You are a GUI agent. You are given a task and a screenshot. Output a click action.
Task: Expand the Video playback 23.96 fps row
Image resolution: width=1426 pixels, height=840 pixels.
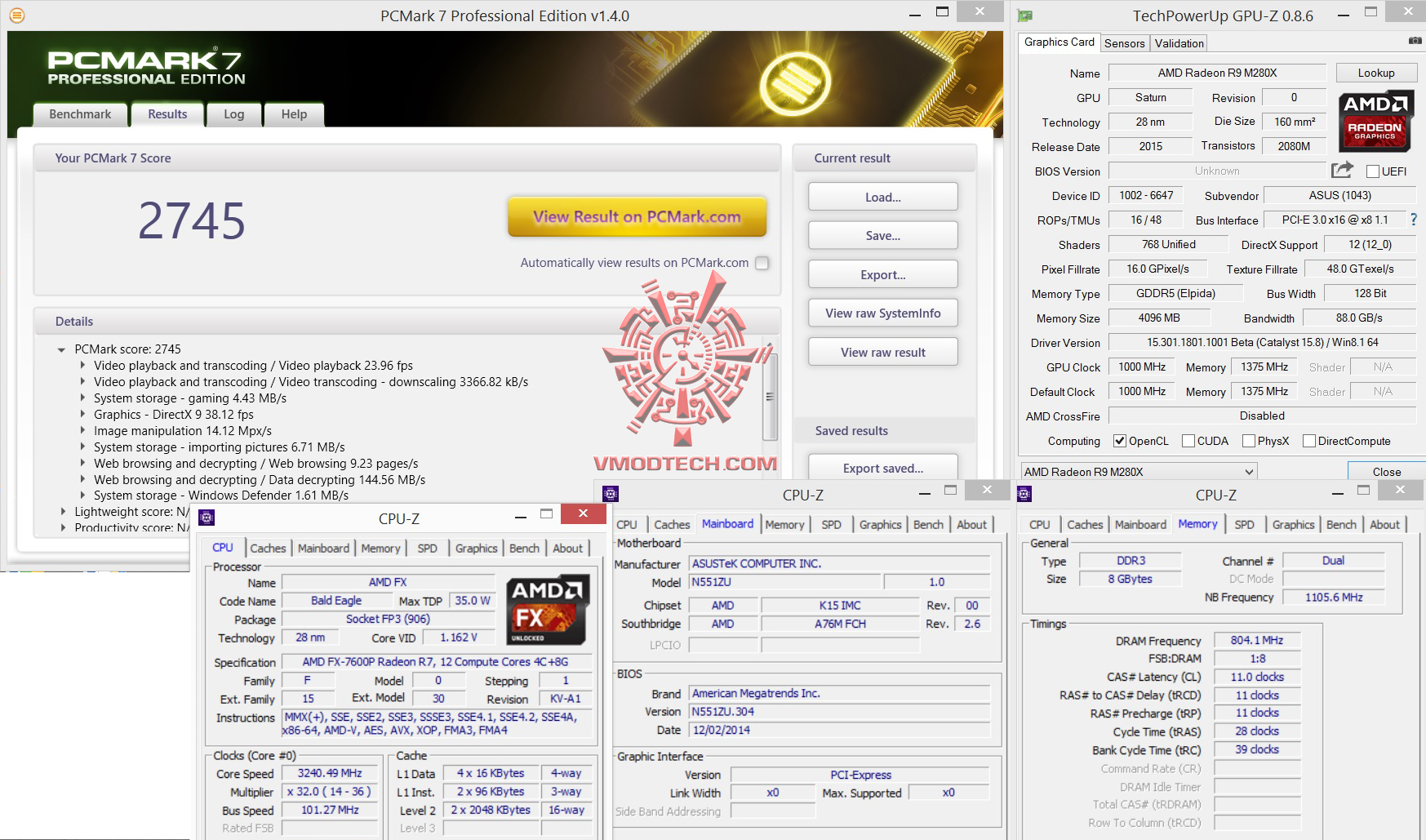(82, 366)
